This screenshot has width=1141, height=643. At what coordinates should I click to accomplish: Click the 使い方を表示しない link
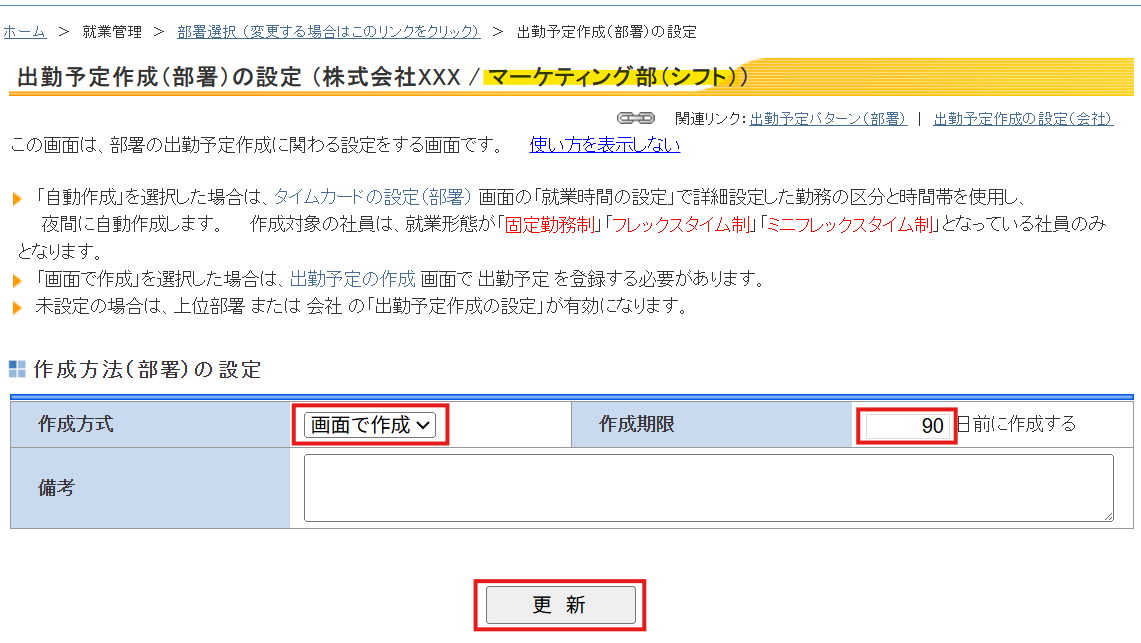(x=604, y=145)
